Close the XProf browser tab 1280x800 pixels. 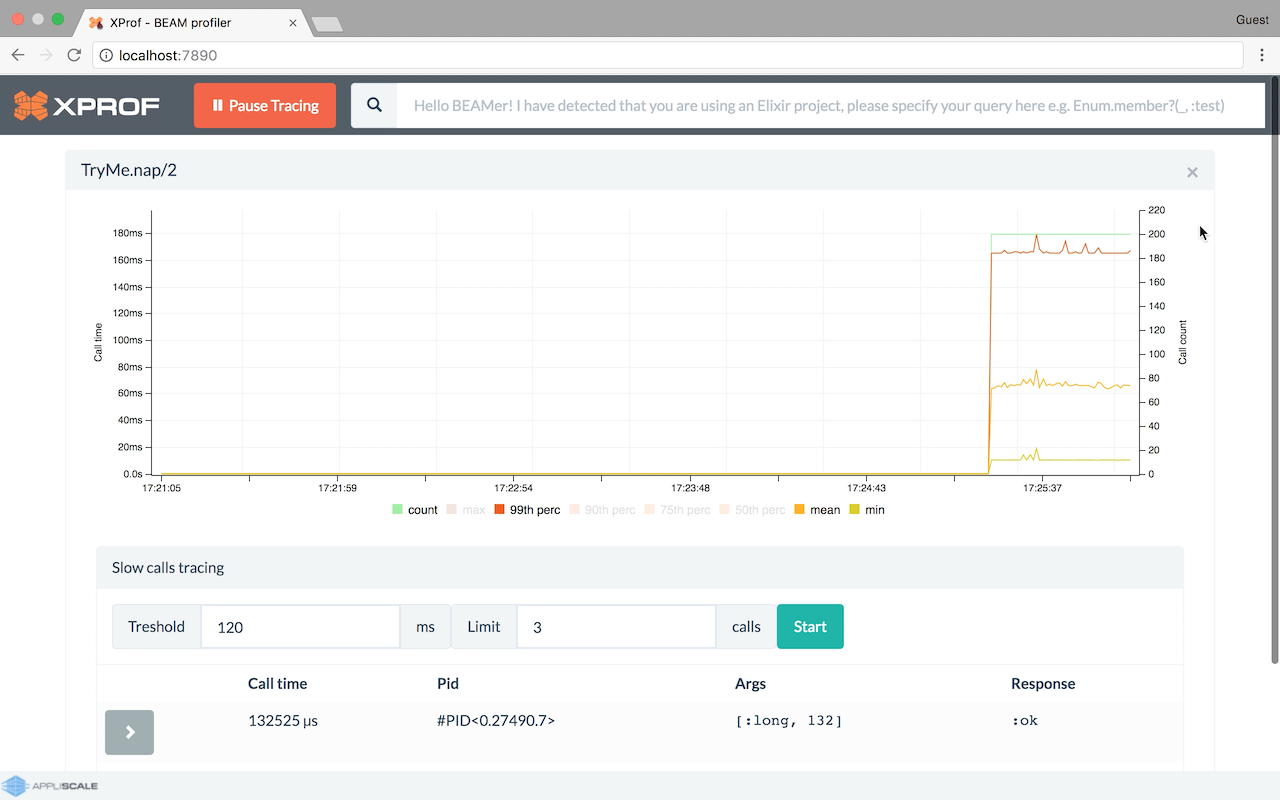point(291,22)
